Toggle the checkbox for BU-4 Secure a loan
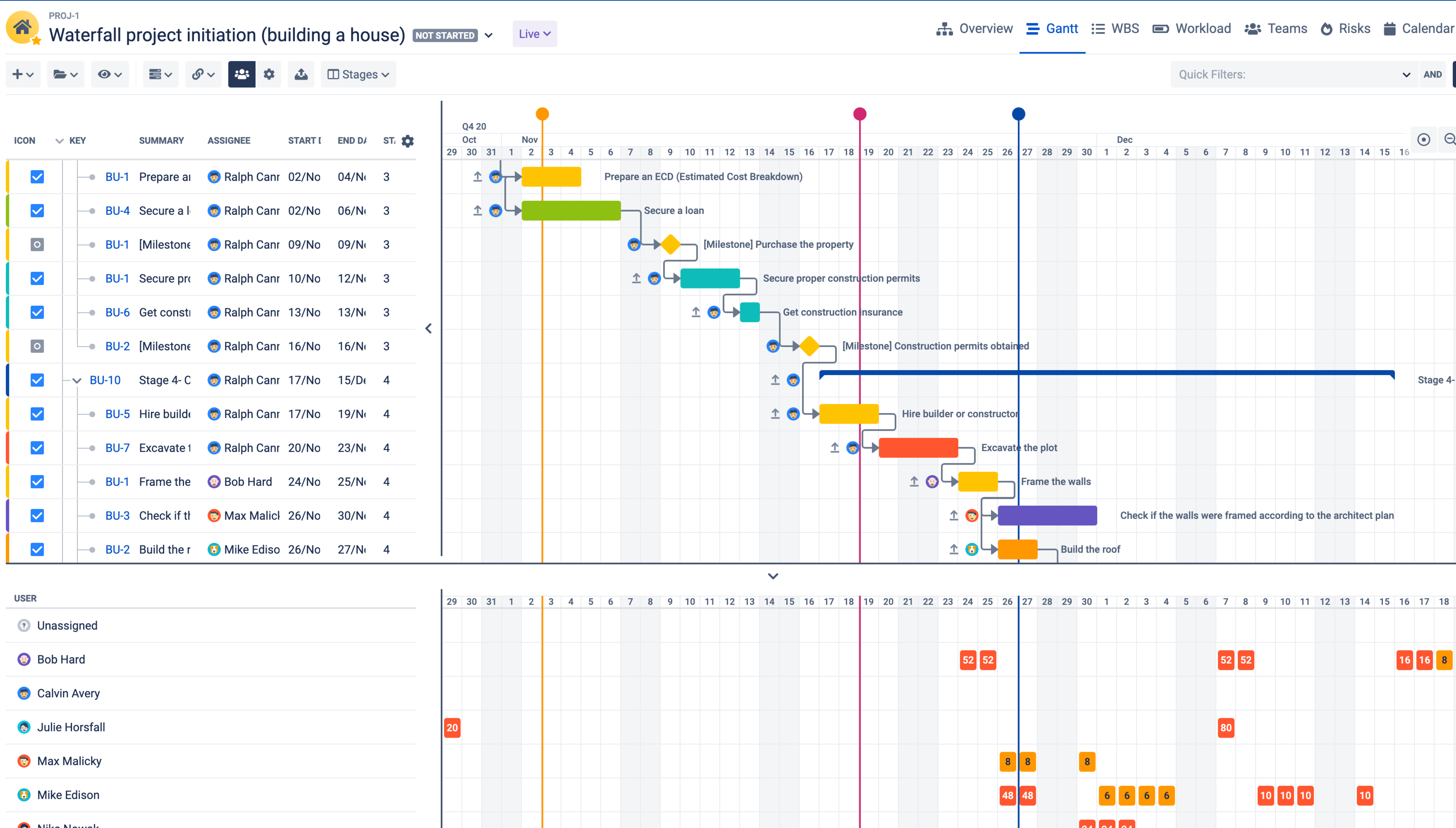 point(37,211)
